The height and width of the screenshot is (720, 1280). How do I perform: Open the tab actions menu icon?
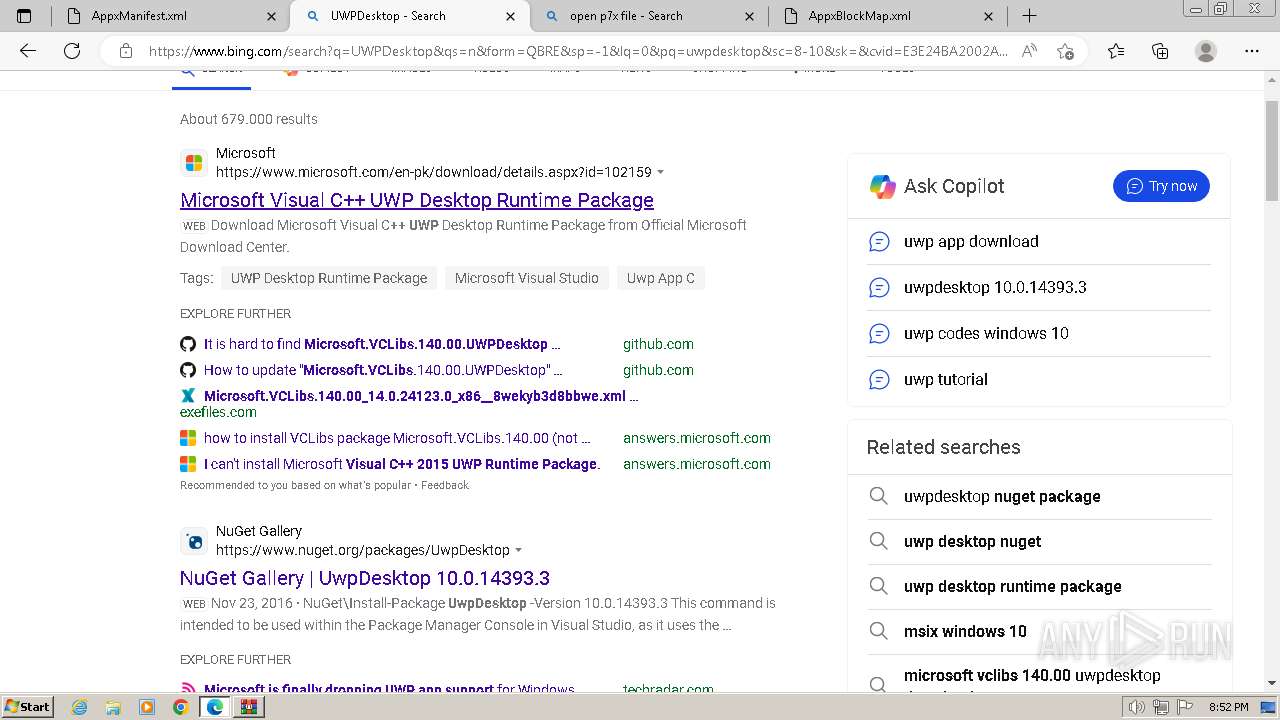pyautogui.click(x=24, y=16)
